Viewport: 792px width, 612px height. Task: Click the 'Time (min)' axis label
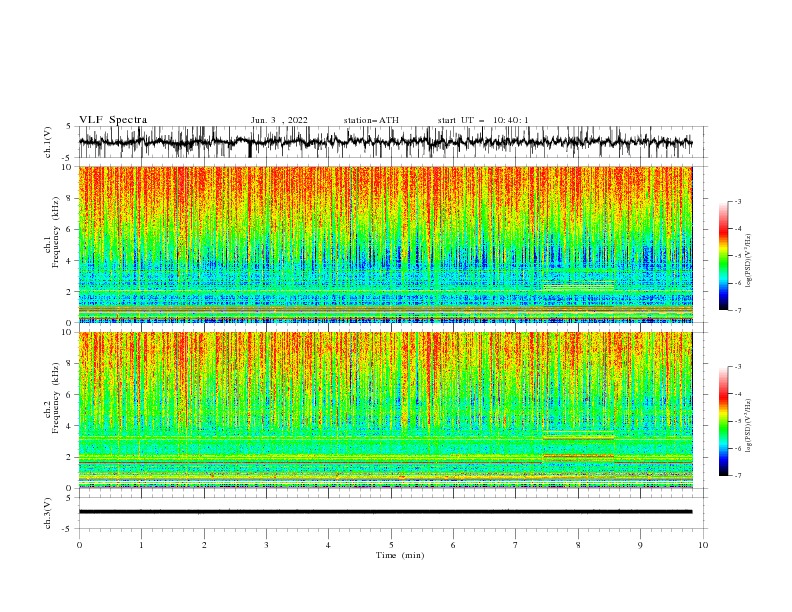[x=400, y=555]
